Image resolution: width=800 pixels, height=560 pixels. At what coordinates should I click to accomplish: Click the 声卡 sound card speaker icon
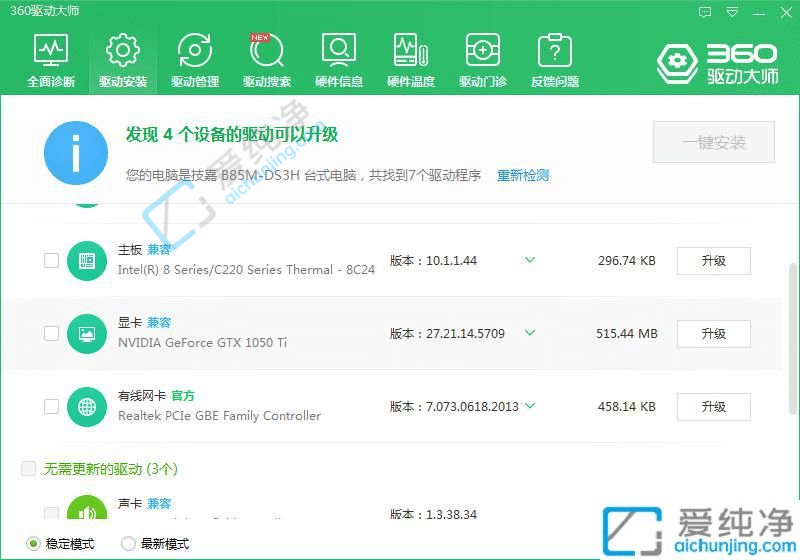tap(87, 507)
